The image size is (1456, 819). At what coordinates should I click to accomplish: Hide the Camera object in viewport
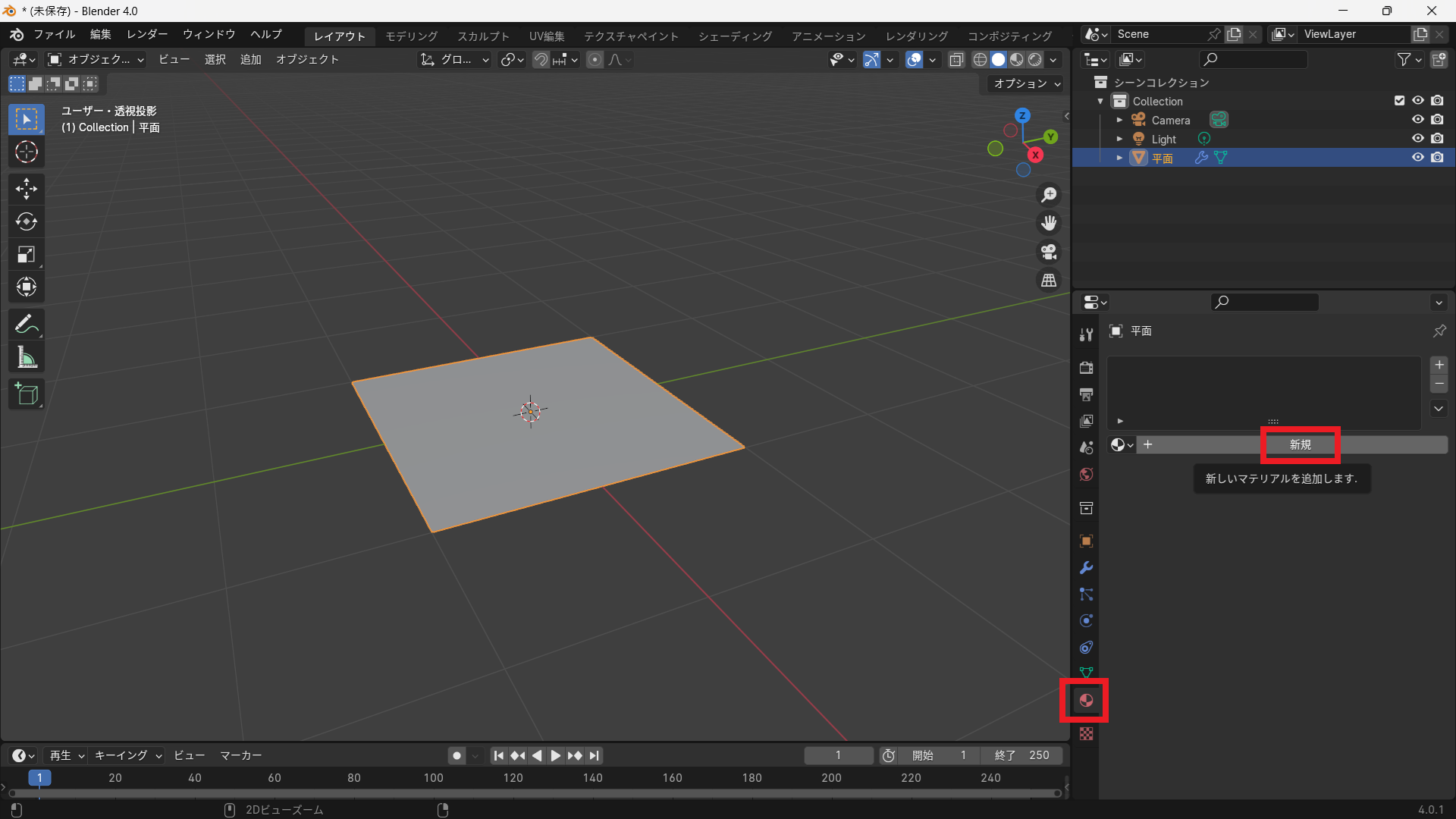click(1417, 120)
